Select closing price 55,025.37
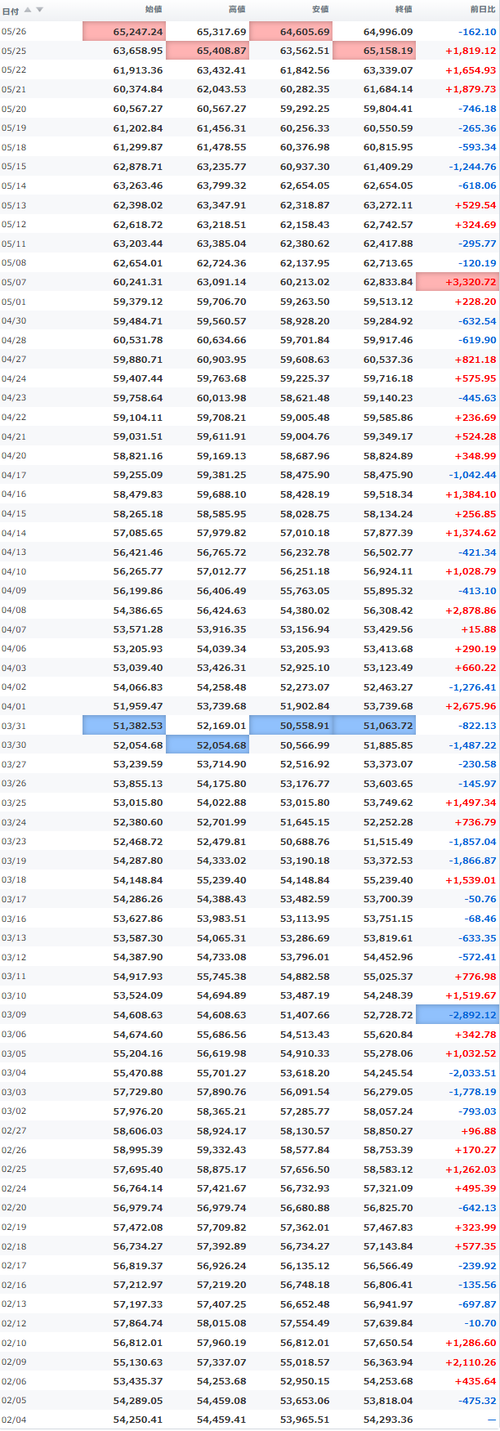This screenshot has width=500, height=1431. coord(388,975)
